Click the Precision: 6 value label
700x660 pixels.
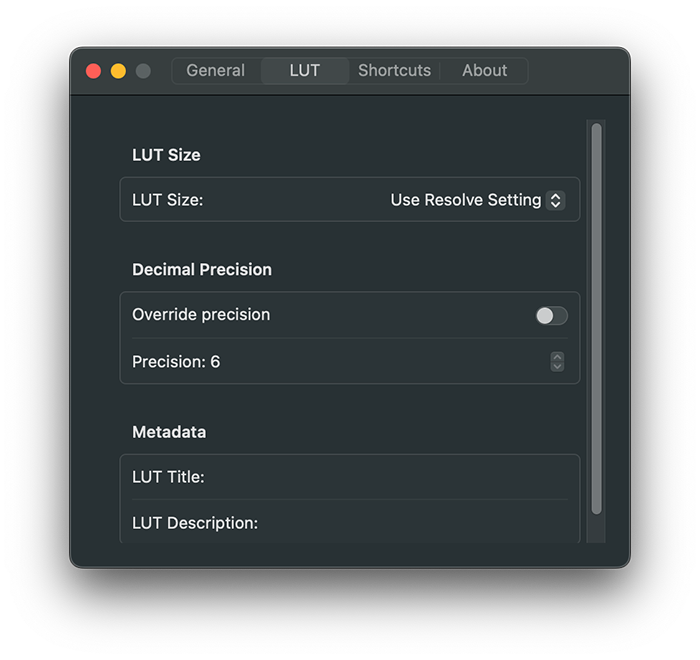click(176, 362)
